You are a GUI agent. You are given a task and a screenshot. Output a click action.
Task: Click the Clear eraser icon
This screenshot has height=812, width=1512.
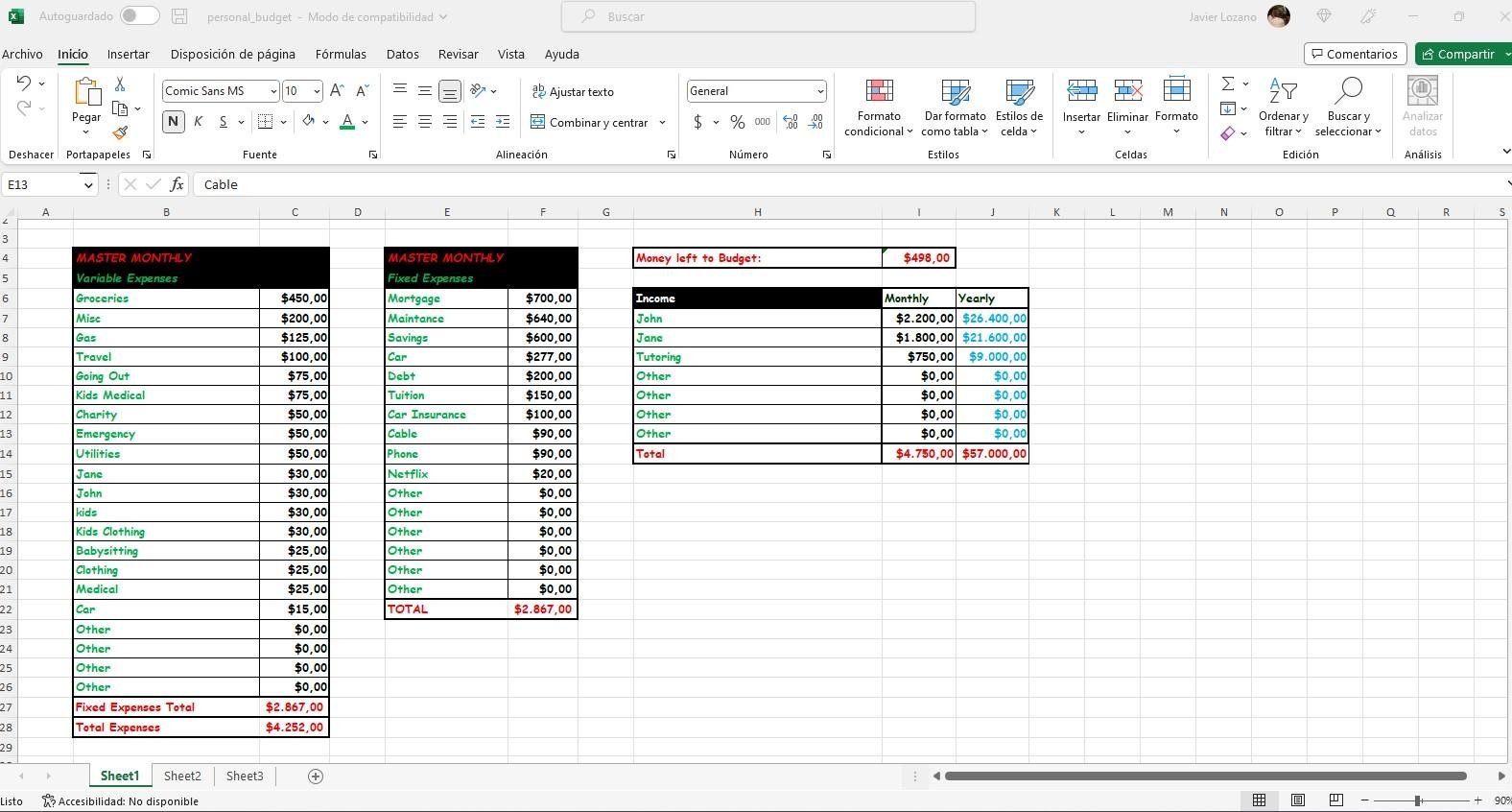point(1227,133)
